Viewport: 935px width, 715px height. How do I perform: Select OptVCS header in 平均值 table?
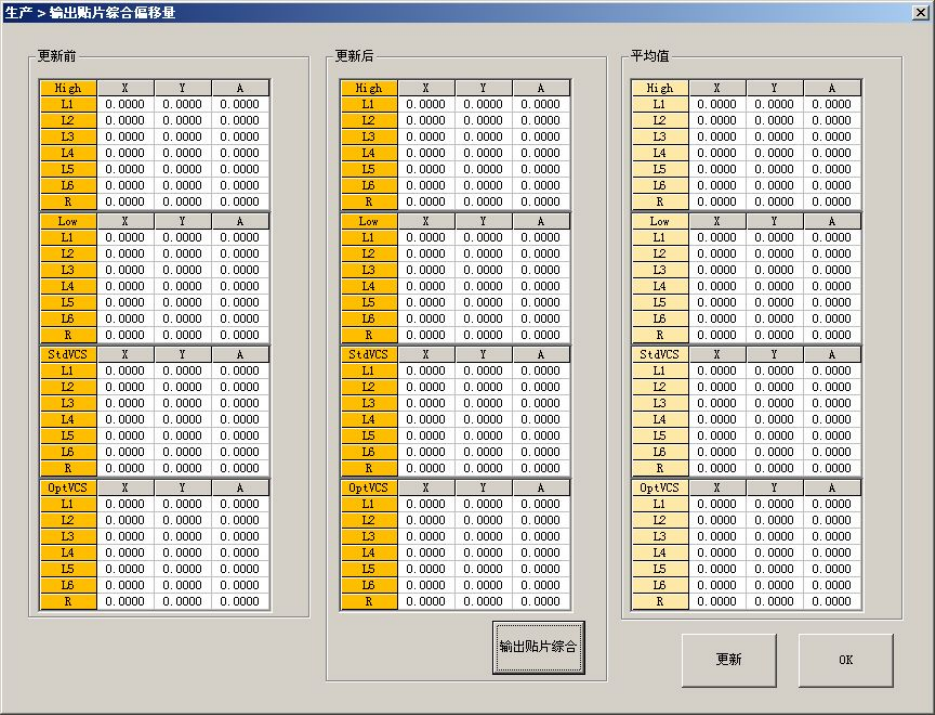pos(660,488)
